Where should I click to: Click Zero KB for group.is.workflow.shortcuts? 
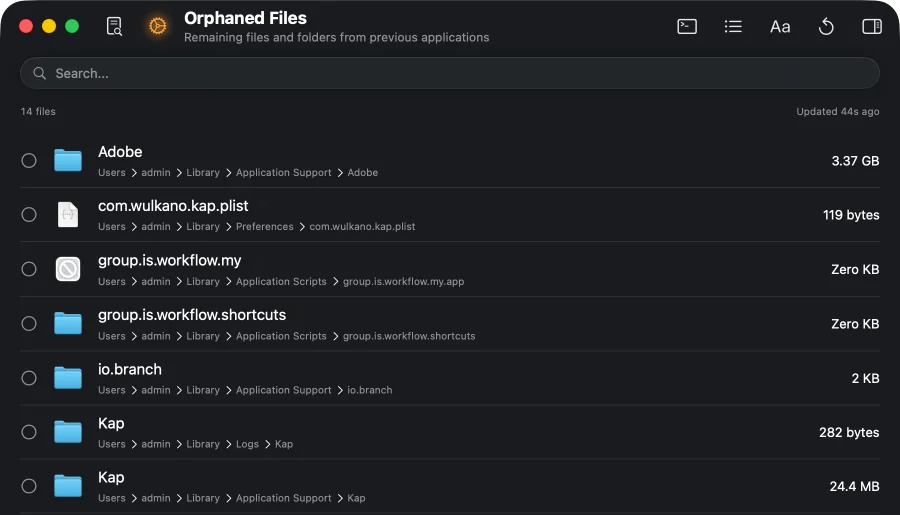855,324
